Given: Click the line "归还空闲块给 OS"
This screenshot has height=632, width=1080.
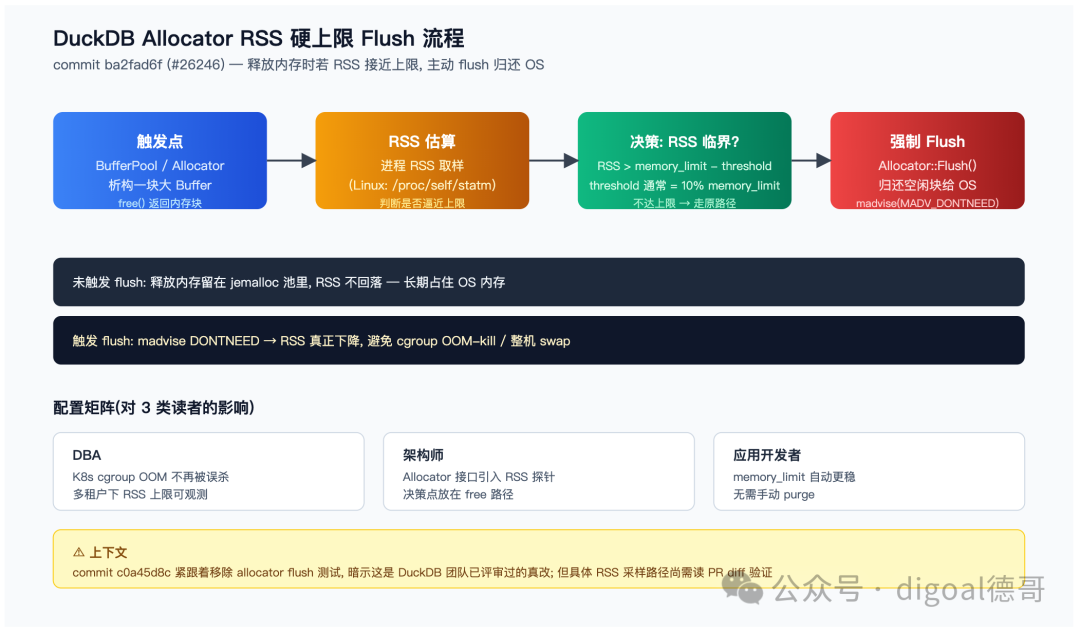Looking at the screenshot, I should pos(927,185).
